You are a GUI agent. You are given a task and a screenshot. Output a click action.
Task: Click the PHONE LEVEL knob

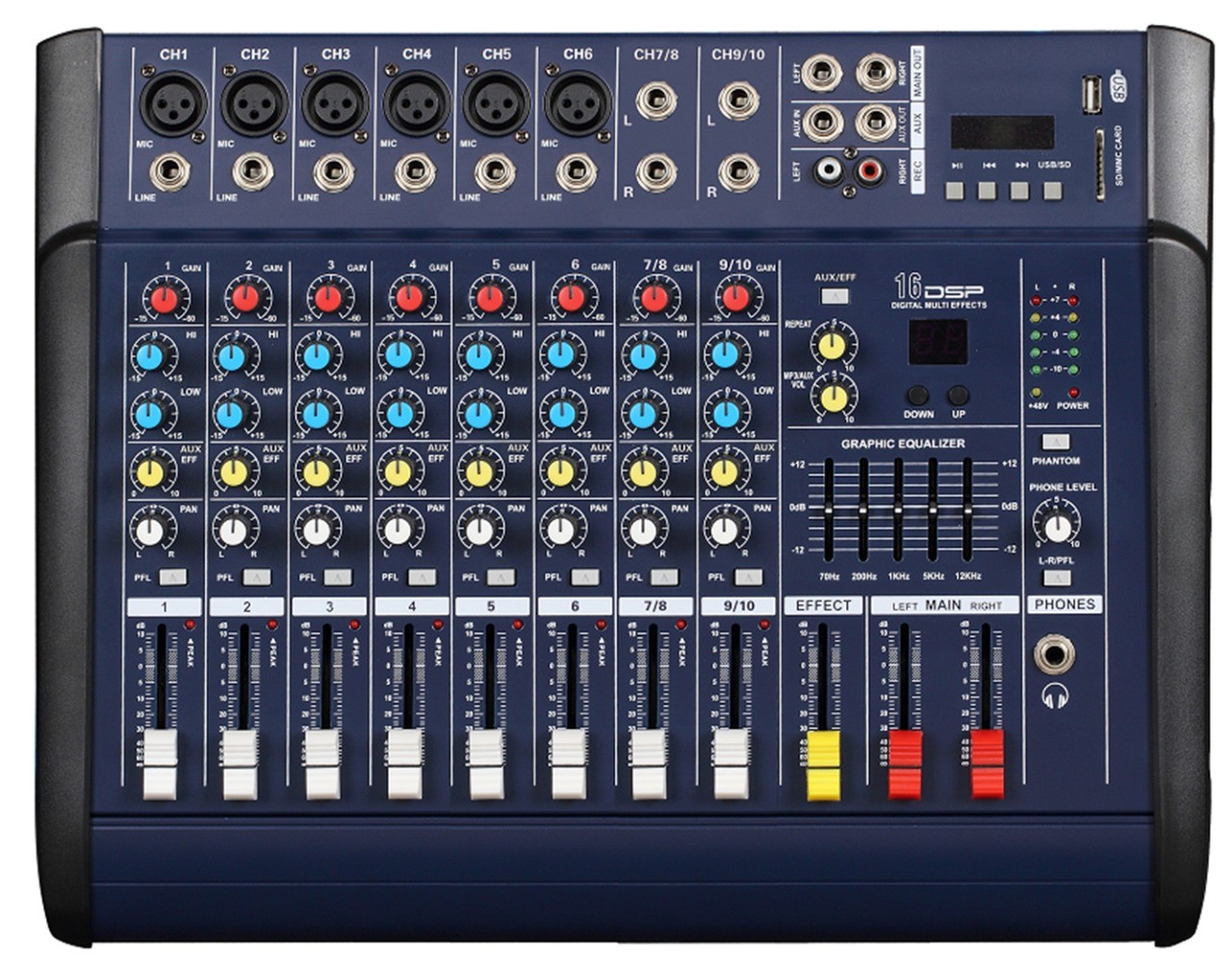[1056, 527]
